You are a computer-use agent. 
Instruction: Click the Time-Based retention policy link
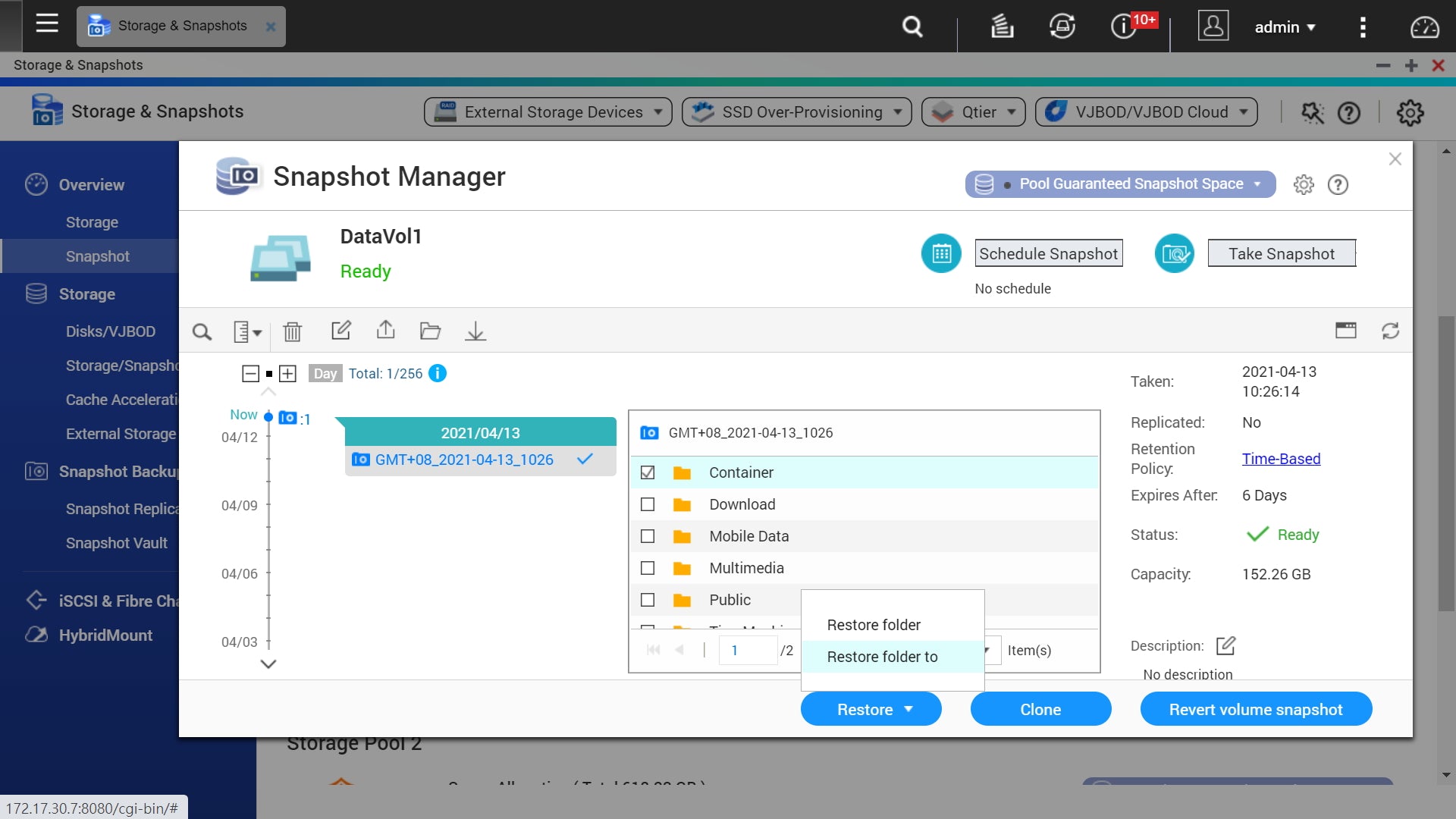[1281, 458]
